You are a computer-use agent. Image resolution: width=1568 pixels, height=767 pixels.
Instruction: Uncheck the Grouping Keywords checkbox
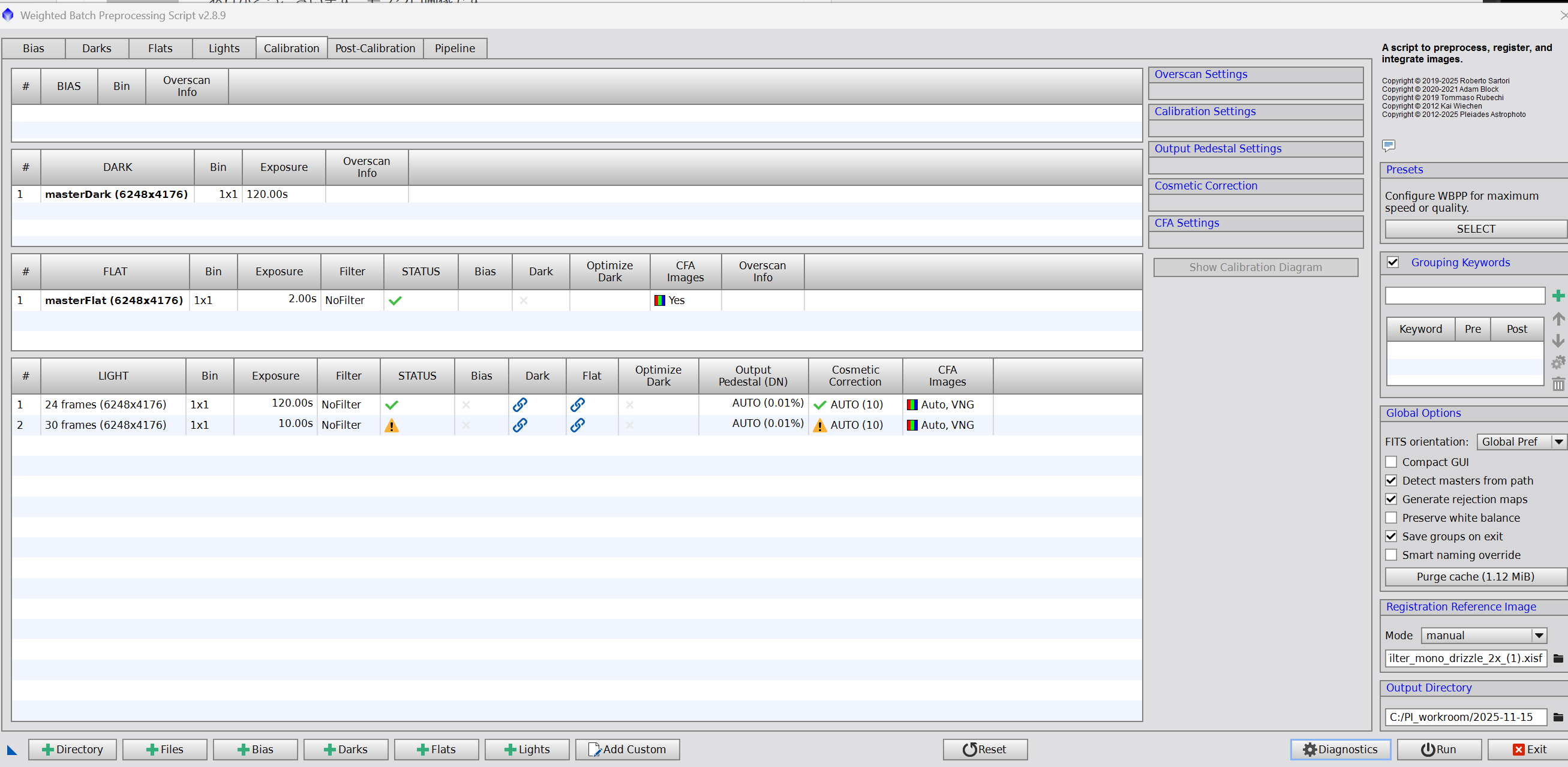click(x=1392, y=262)
